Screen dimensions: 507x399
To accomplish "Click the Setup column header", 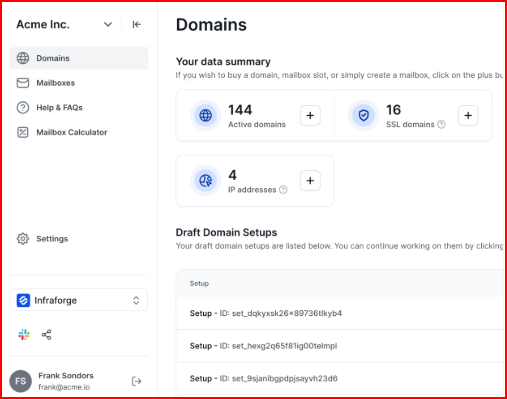I will [x=199, y=283].
